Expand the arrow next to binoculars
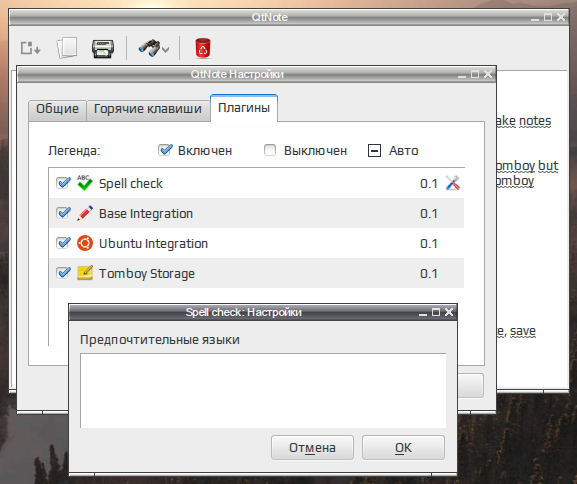Viewport: 577px width, 484px height. coord(166,49)
